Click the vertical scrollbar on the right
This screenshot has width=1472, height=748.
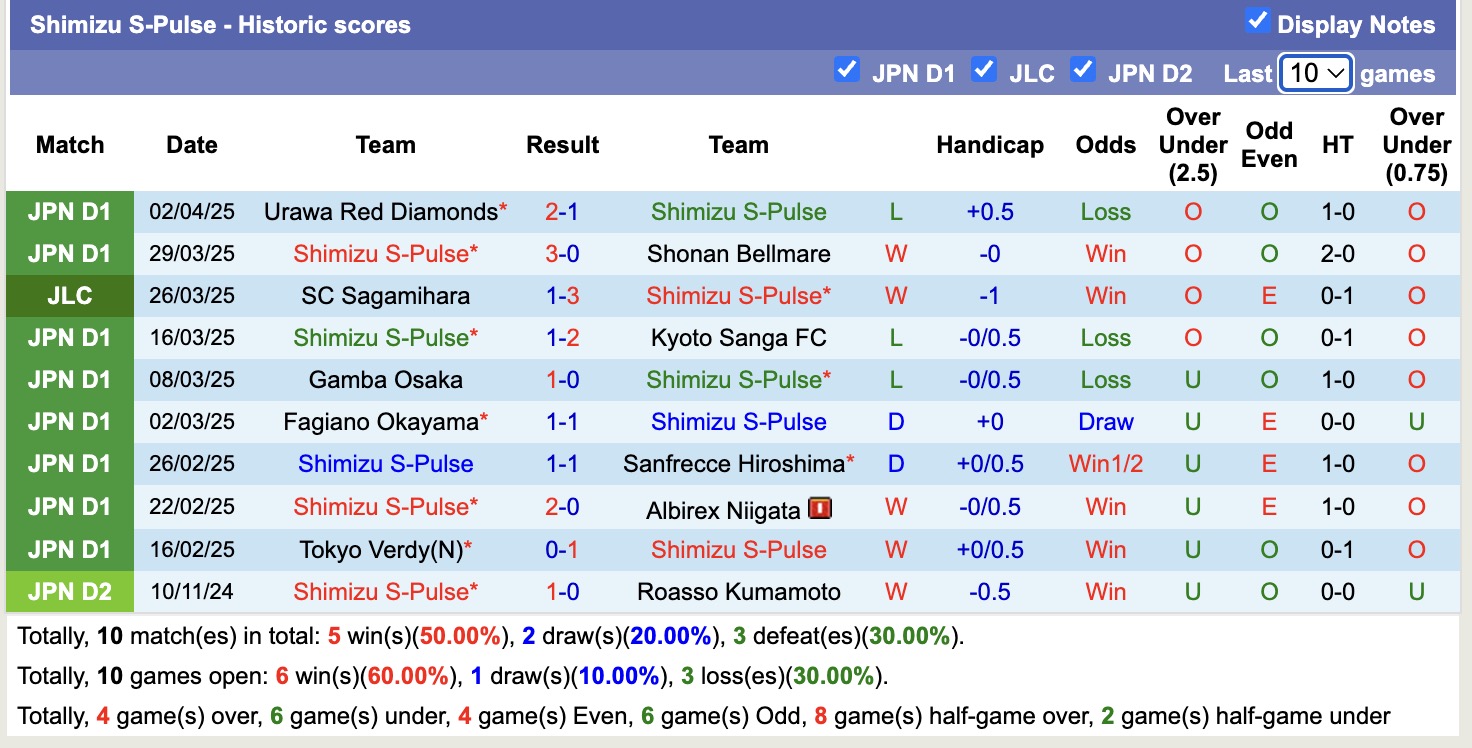[x=1465, y=374]
